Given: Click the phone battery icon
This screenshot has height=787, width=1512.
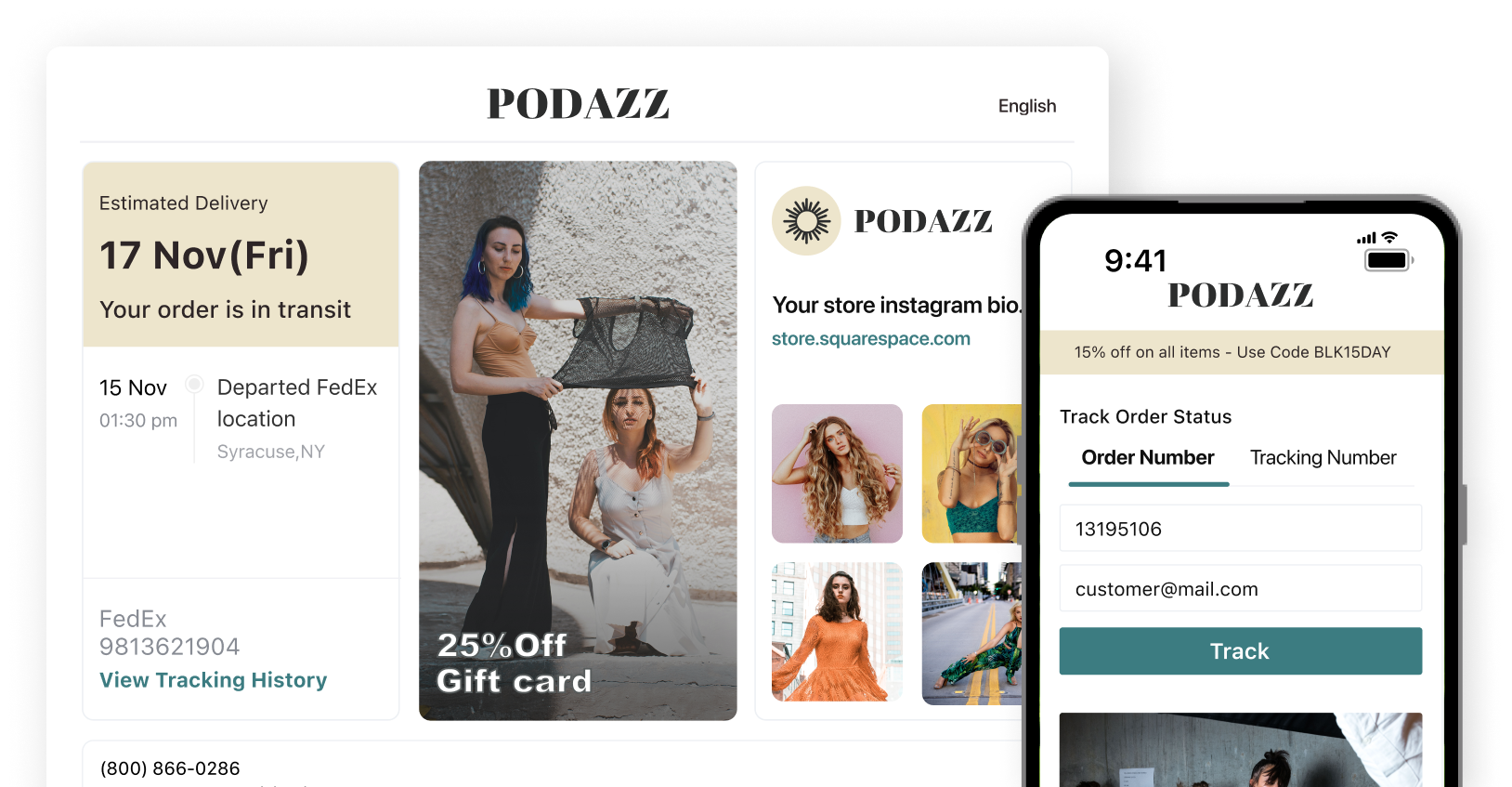Looking at the screenshot, I should click(1388, 260).
